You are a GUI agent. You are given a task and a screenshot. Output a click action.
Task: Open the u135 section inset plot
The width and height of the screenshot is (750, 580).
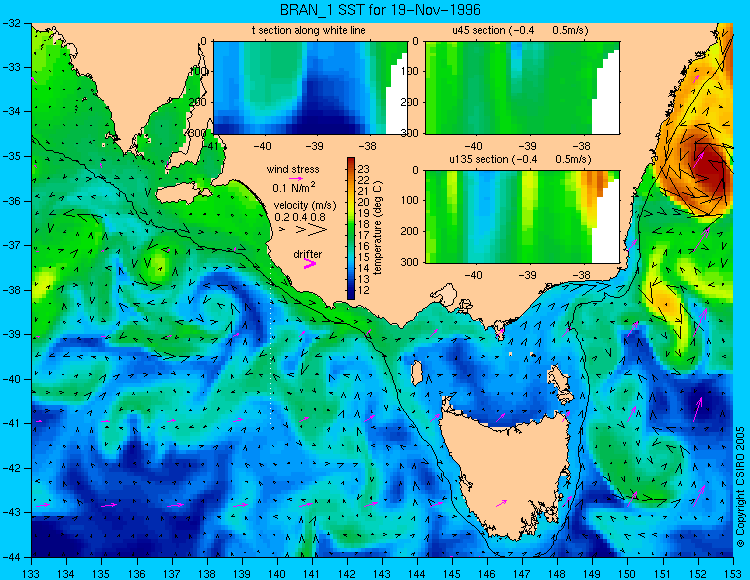point(522,217)
